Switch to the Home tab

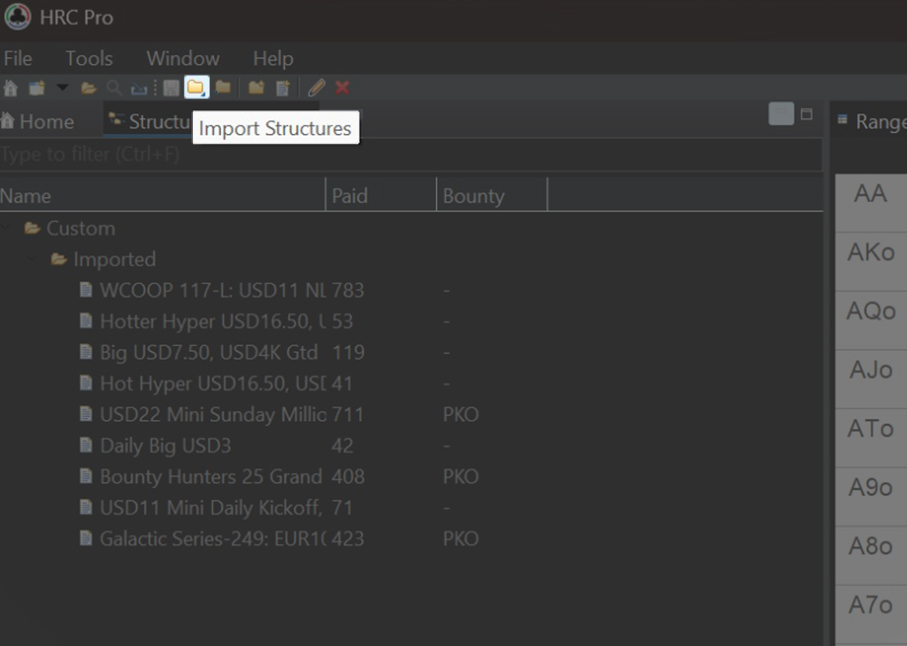coord(38,121)
